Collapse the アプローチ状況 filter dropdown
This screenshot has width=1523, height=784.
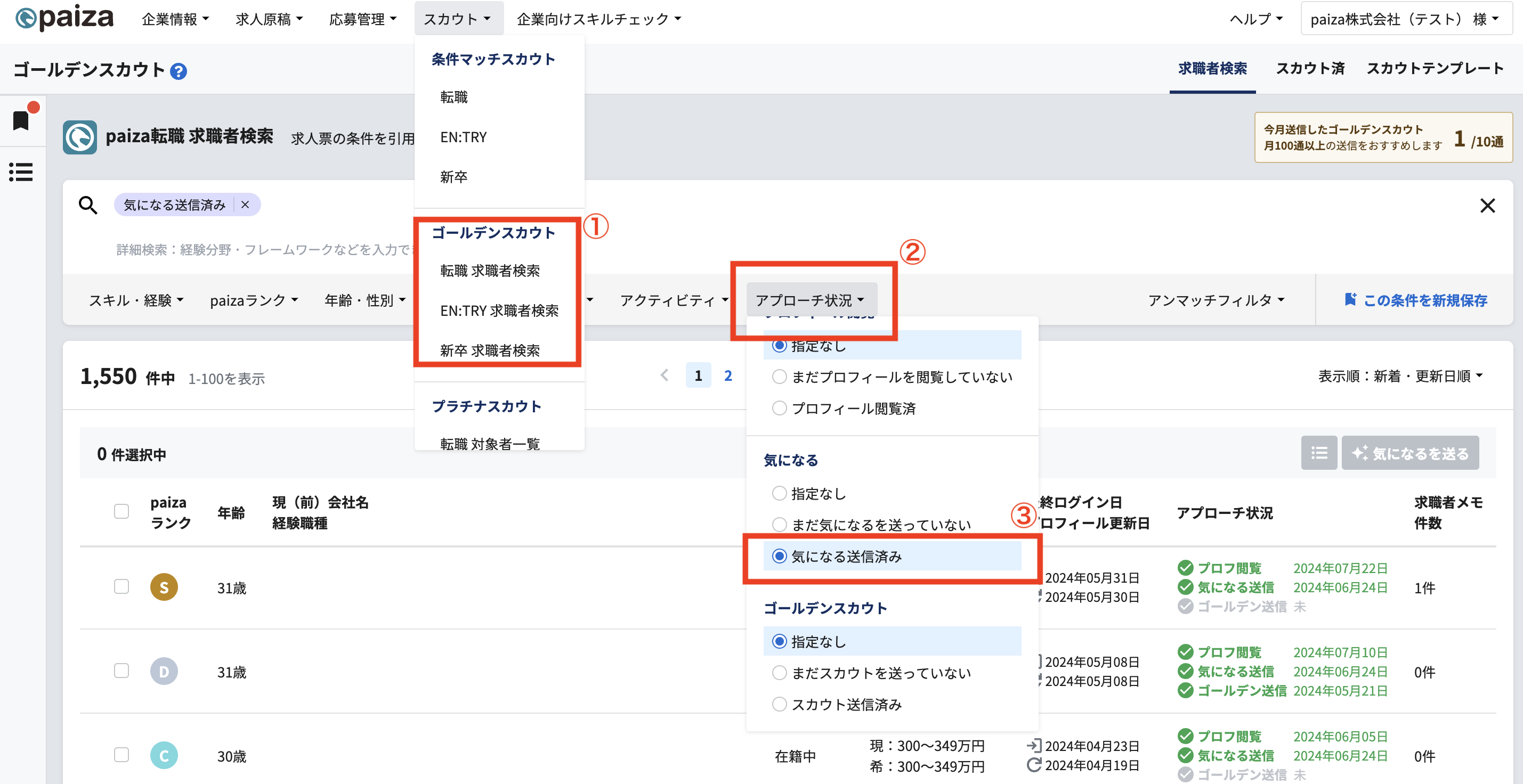coord(811,300)
